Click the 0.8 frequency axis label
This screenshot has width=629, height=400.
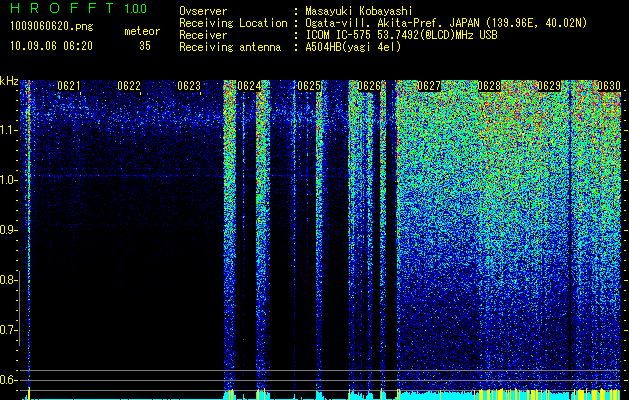point(8,280)
